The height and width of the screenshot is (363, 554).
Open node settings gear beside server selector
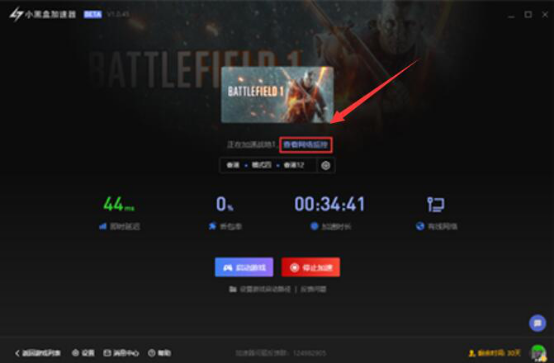pos(326,165)
